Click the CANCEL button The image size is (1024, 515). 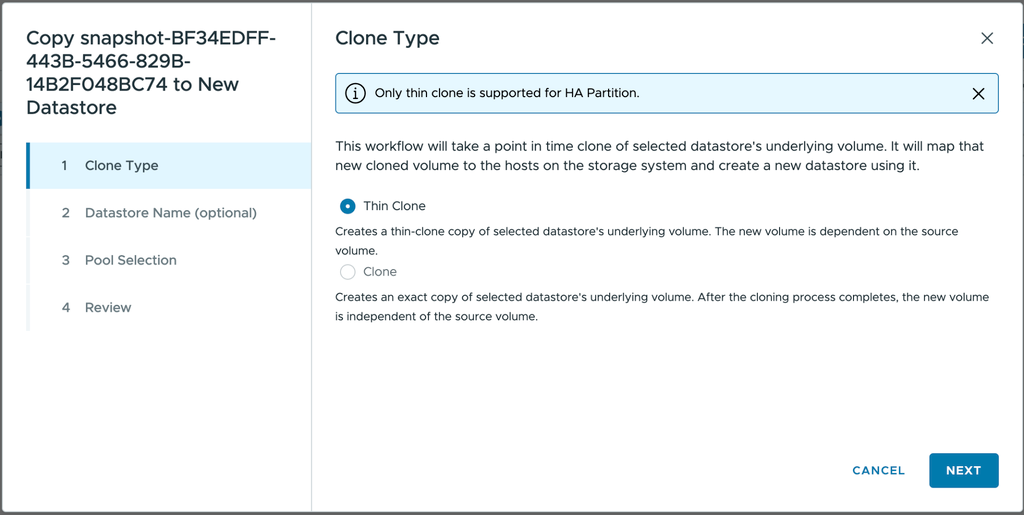(x=878, y=471)
